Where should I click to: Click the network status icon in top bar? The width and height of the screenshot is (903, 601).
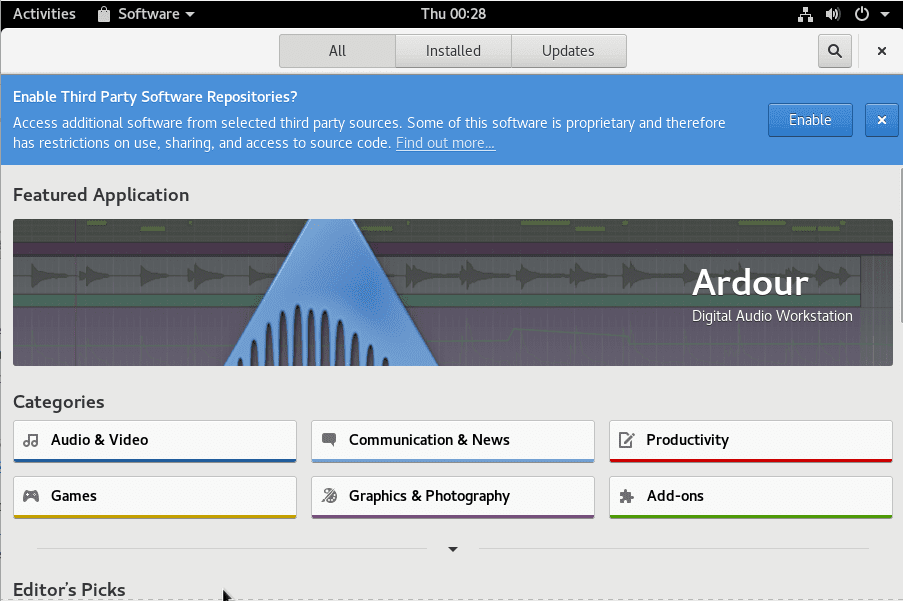(805, 14)
